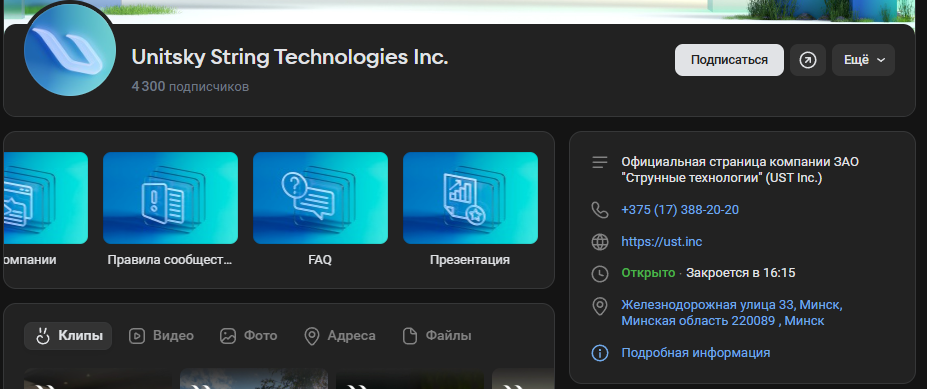
Task: Click the Unitsky community avatar logo
Action: click(70, 51)
